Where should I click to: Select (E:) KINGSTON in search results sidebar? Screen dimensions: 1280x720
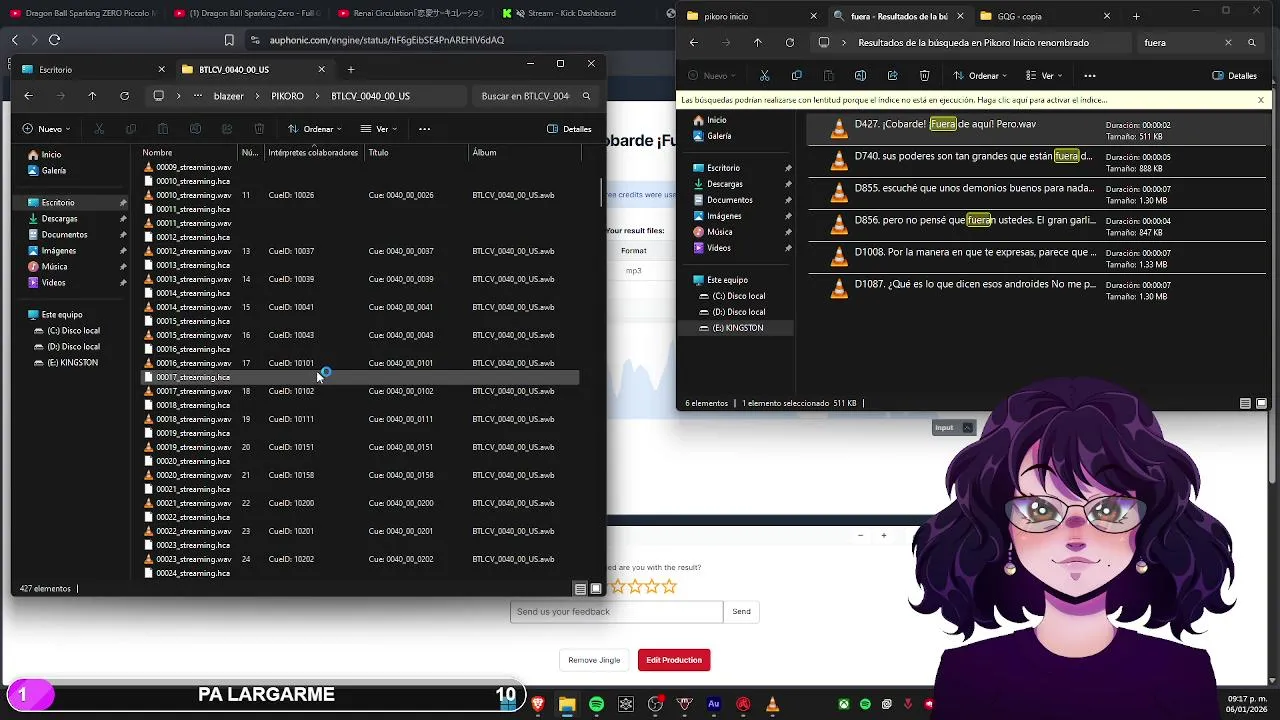(737, 328)
